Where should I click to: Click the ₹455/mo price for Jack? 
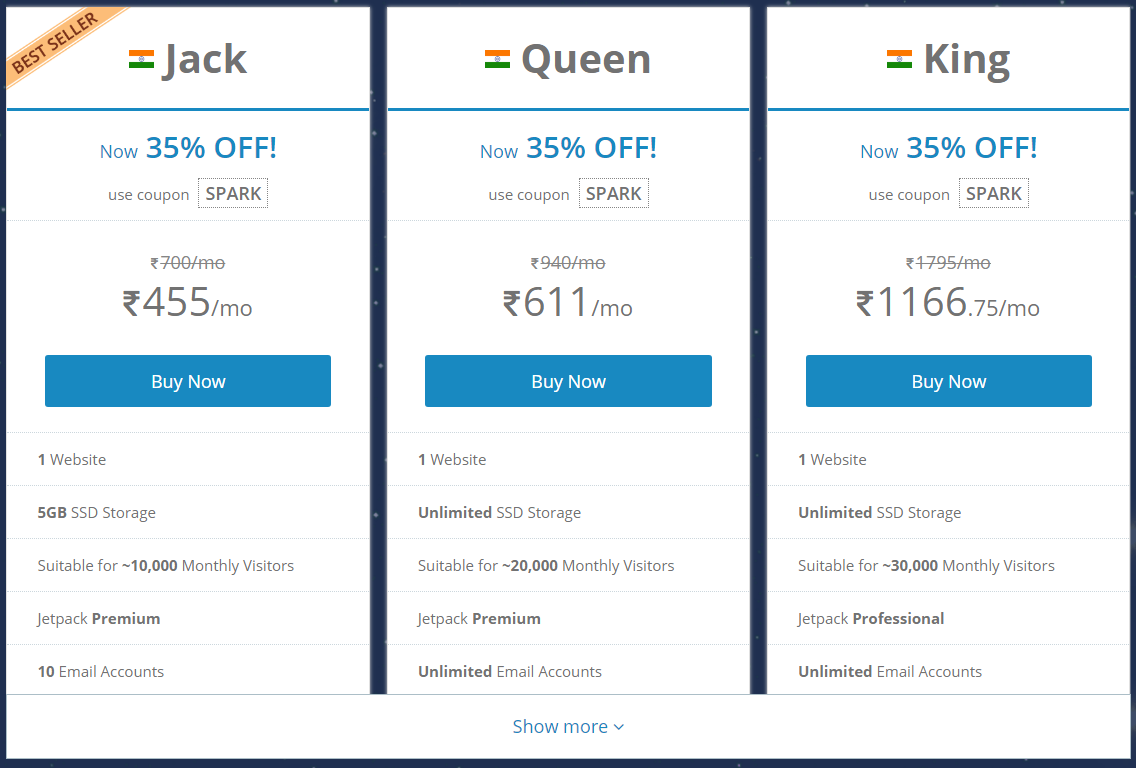188,302
